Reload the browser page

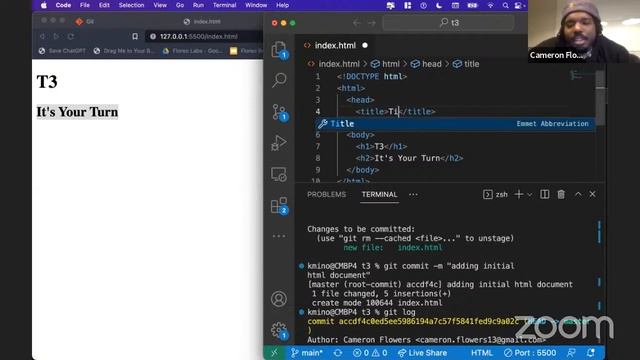71,36
